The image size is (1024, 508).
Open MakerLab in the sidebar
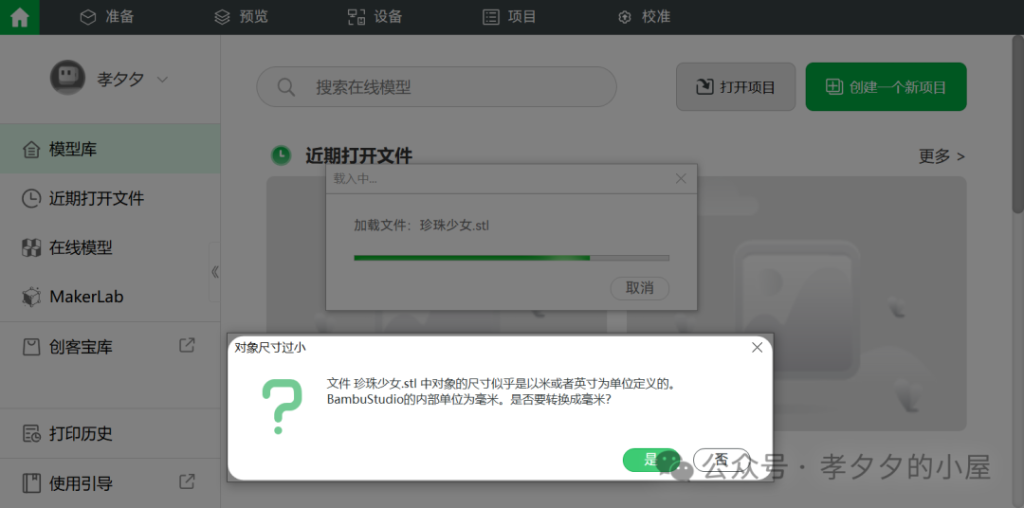[x=110, y=297]
